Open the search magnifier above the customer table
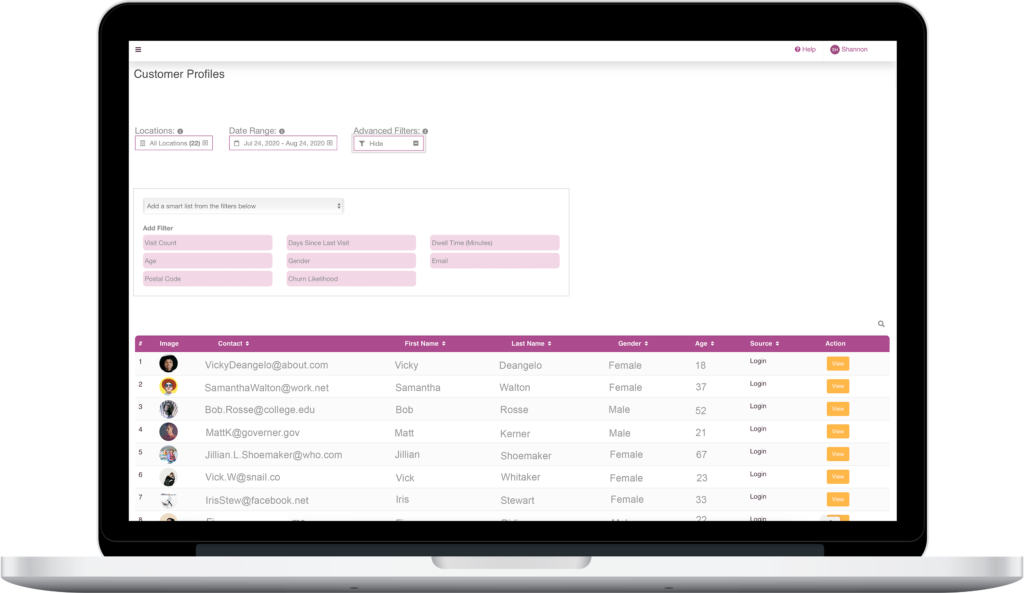1024x593 pixels. [881, 323]
